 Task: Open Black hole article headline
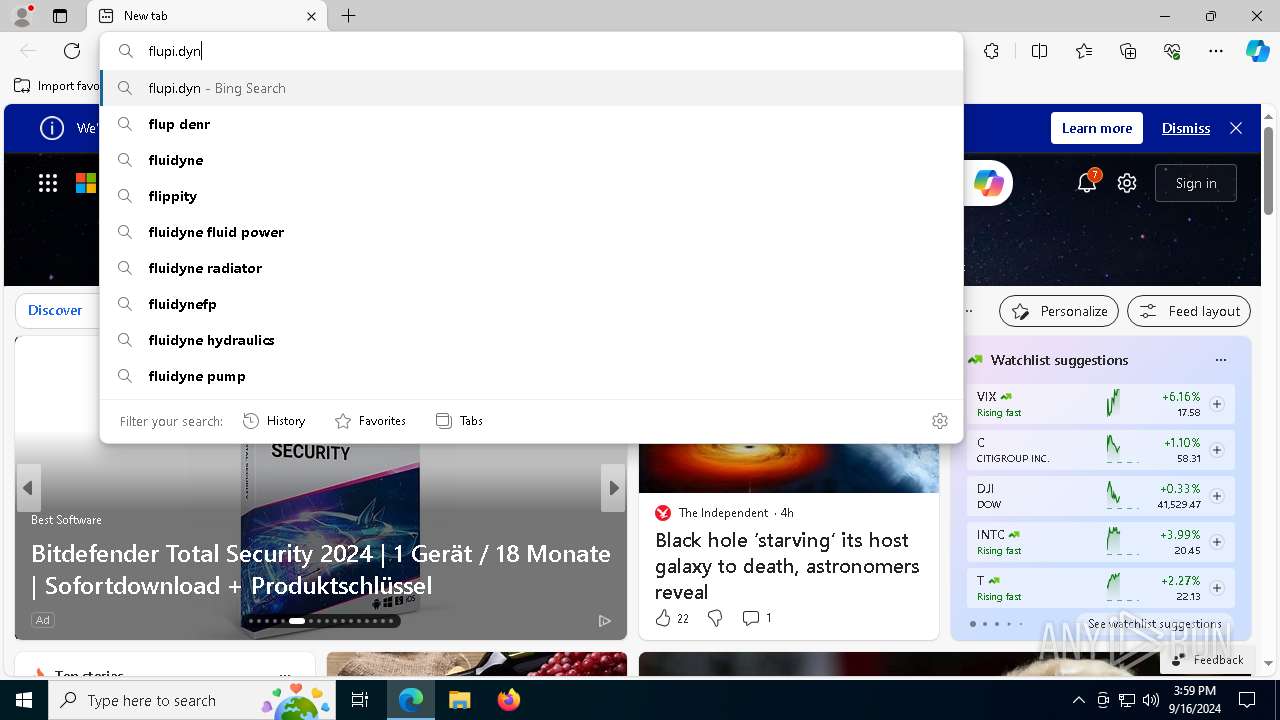point(787,566)
